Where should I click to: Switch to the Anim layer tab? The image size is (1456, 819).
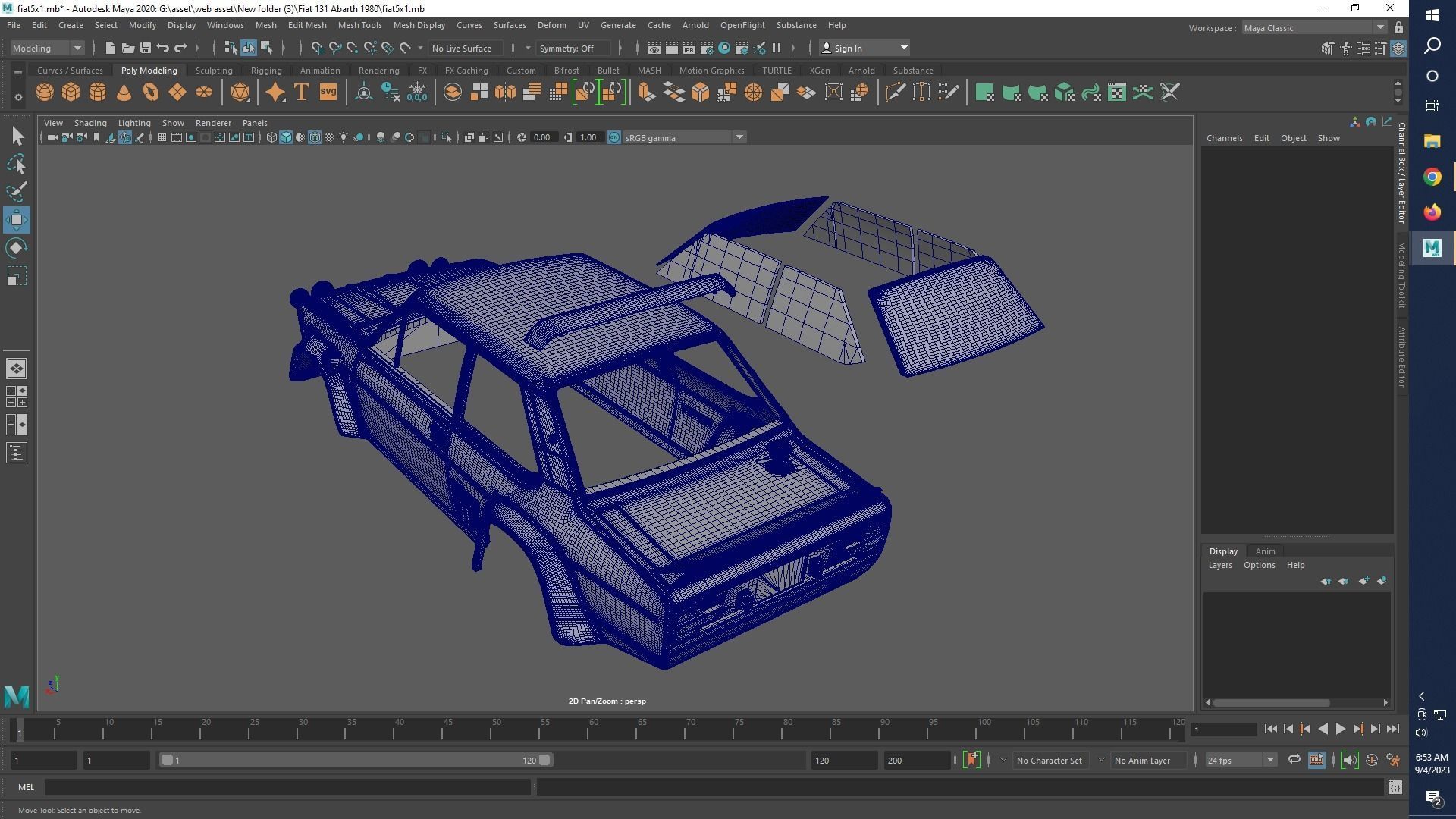pos(1265,551)
